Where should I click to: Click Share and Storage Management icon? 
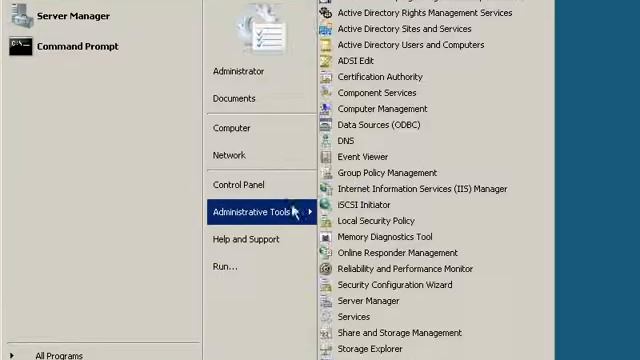pyautogui.click(x=326, y=333)
